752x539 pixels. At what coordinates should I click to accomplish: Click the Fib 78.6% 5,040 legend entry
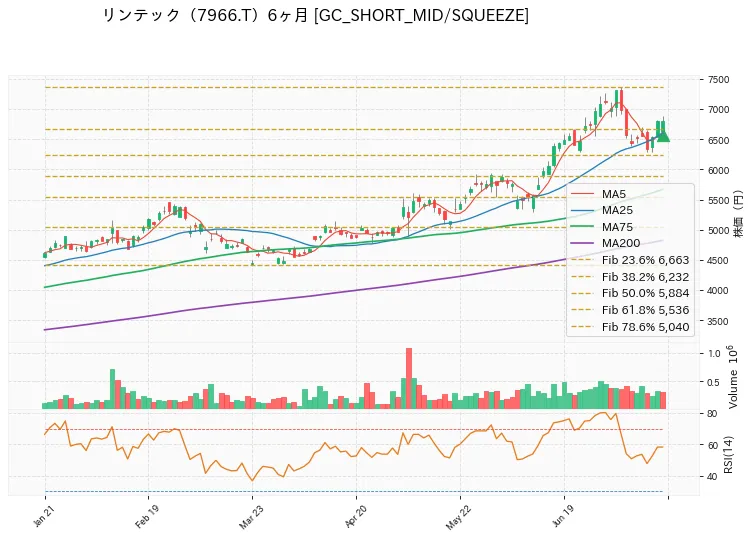pyautogui.click(x=630, y=327)
